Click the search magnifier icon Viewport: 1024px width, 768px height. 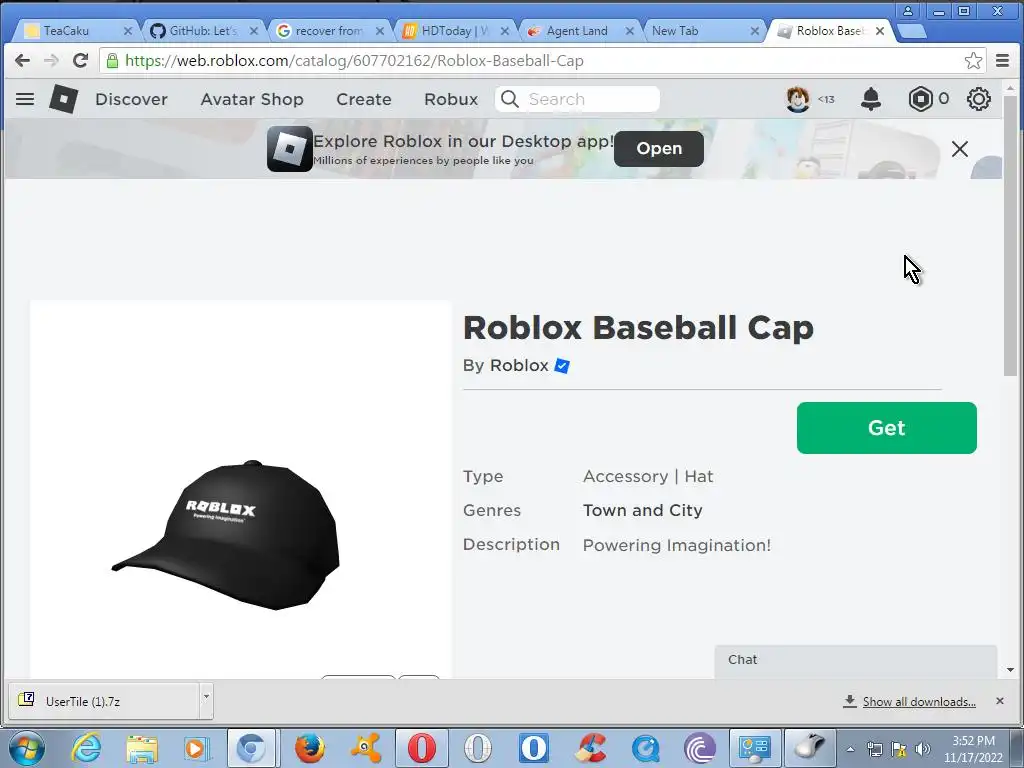[509, 99]
